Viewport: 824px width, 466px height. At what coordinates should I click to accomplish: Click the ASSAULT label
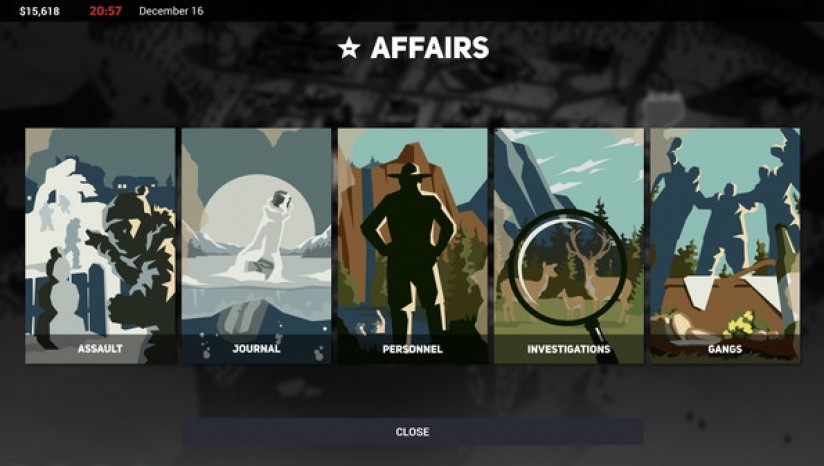click(x=100, y=349)
